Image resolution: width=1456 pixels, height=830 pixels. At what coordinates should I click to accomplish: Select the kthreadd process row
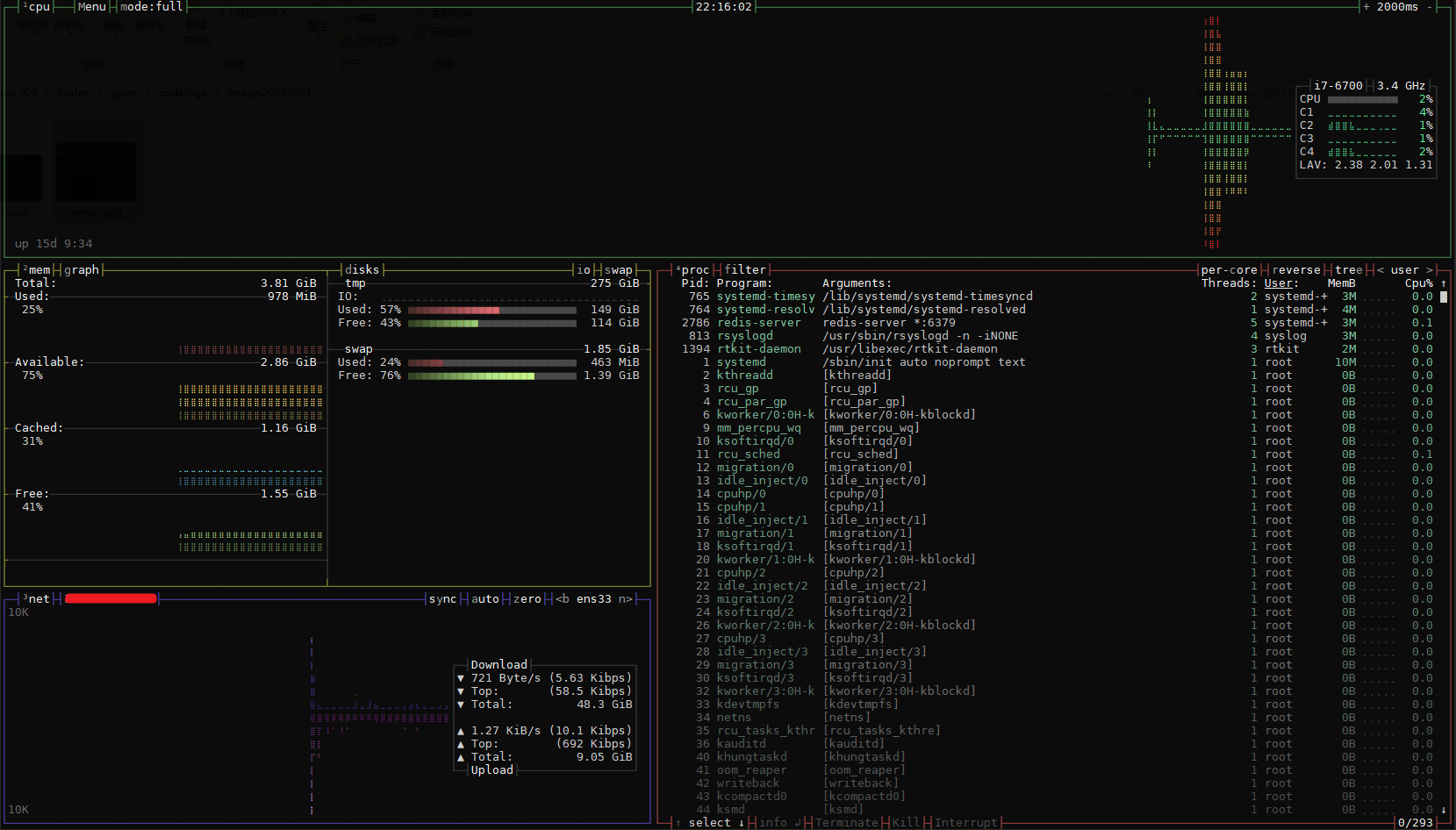coord(1057,376)
